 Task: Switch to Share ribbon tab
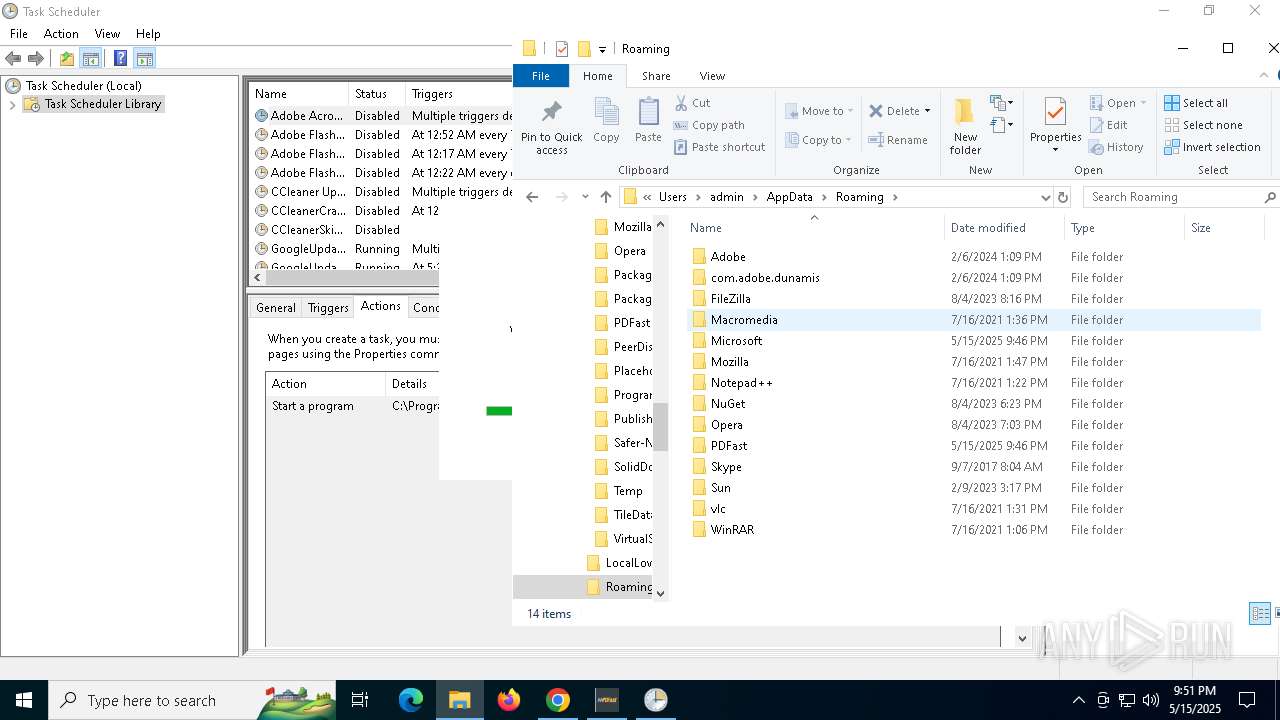coord(656,76)
